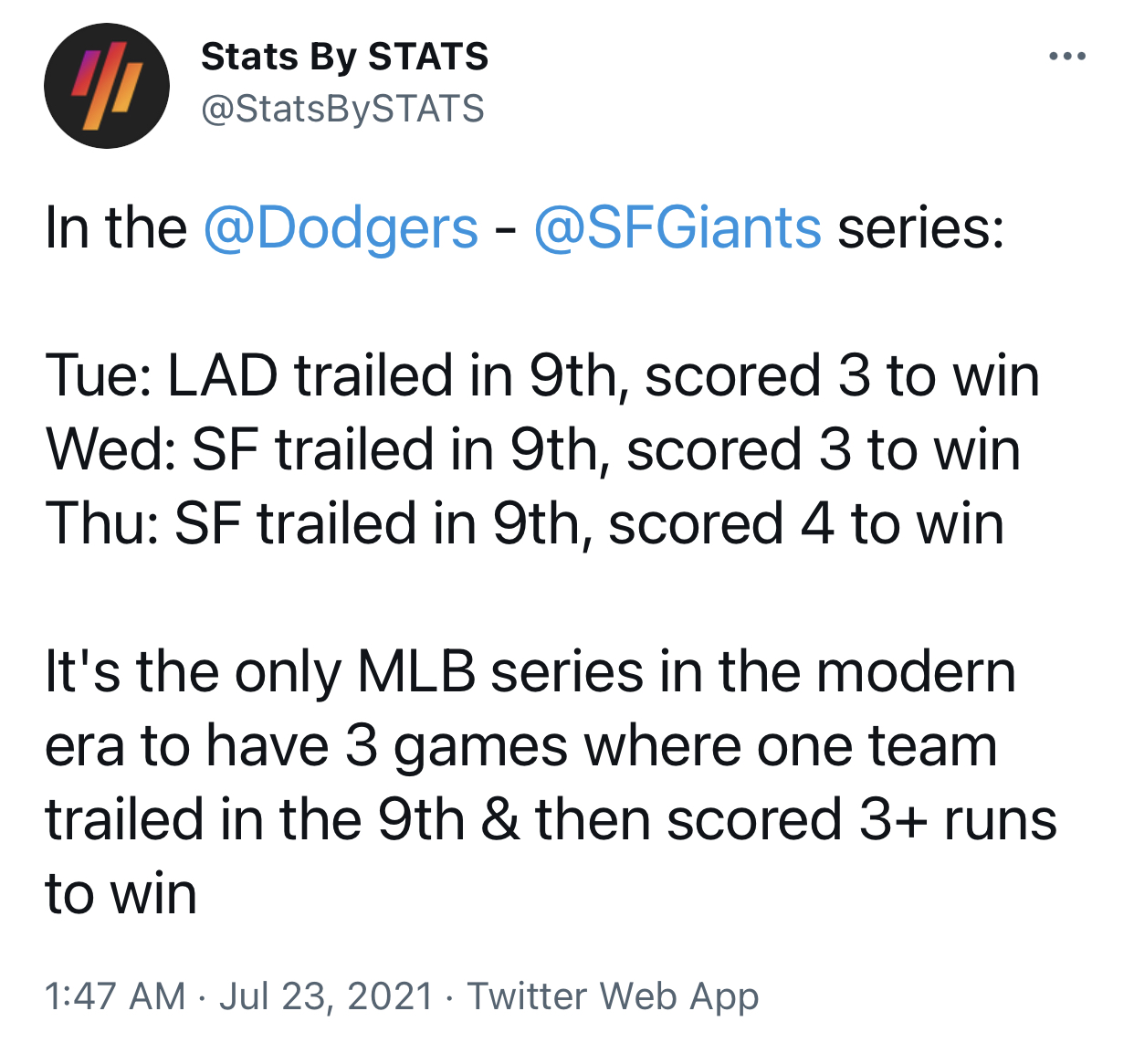
Task: Click the Jul 23, 2021 date
Action: (326, 996)
